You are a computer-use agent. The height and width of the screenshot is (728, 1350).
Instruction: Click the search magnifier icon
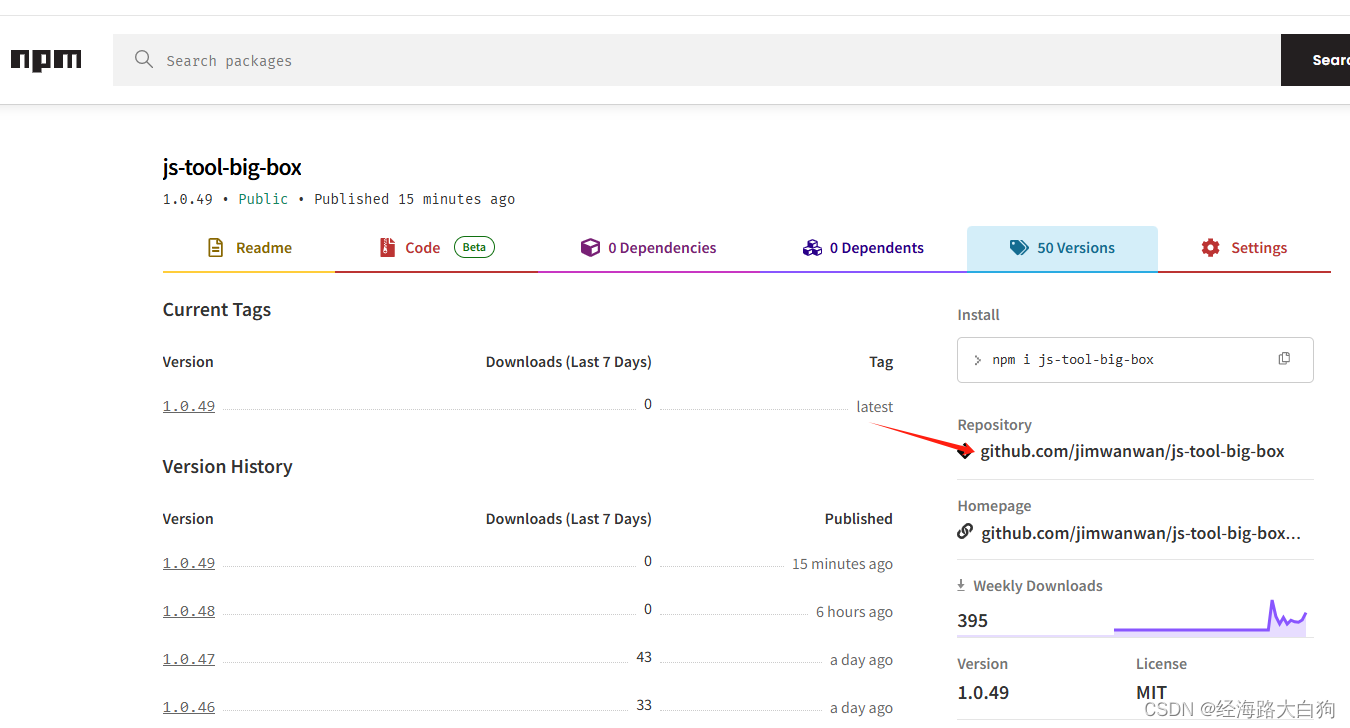144,60
